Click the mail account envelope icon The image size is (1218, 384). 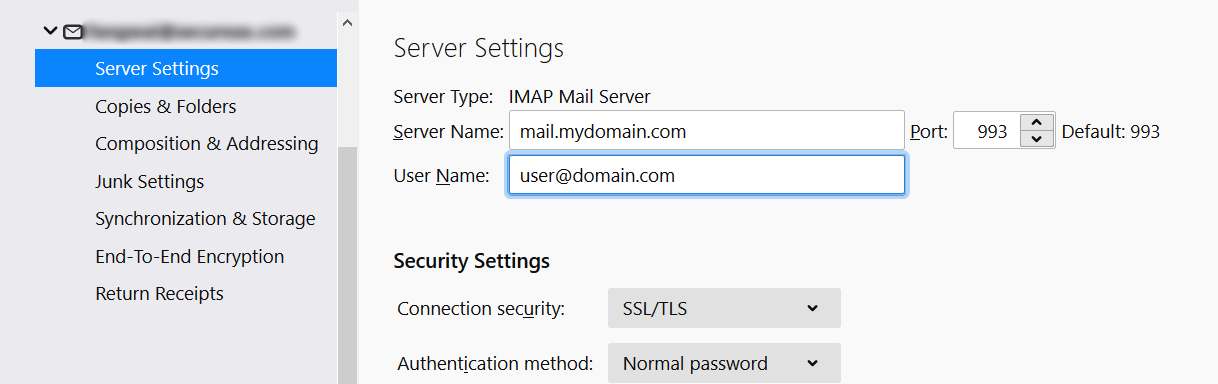pyautogui.click(x=73, y=32)
